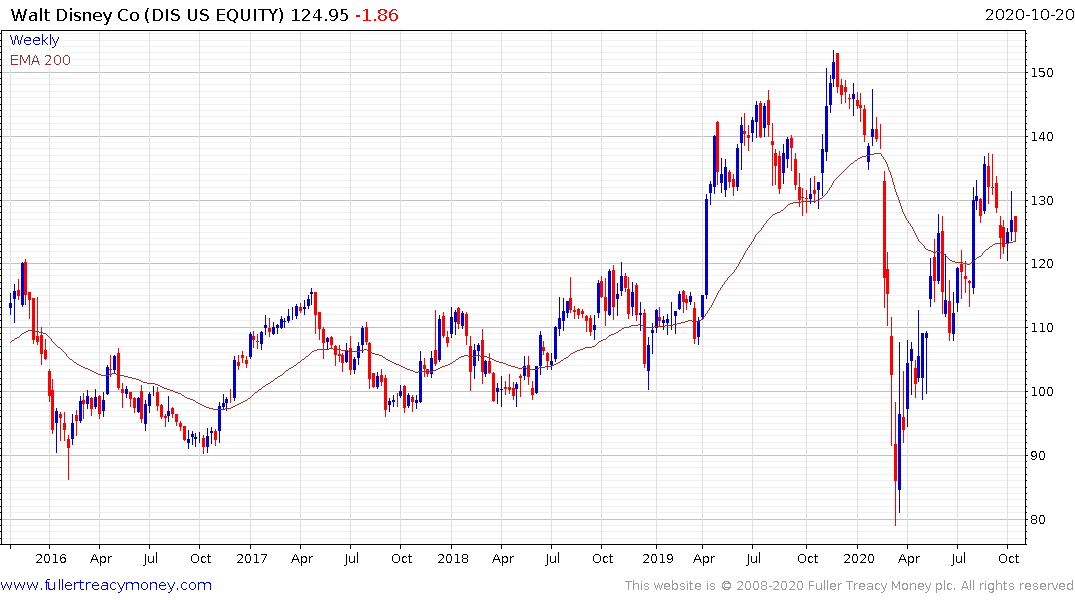Click the 2016 time axis label
The height and width of the screenshot is (600, 1075).
51,559
